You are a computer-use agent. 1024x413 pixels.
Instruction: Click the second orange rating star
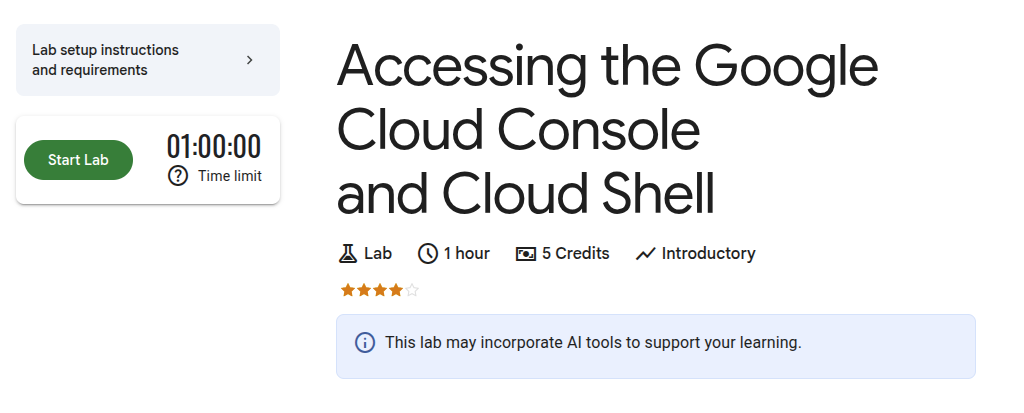pyautogui.click(x=364, y=290)
